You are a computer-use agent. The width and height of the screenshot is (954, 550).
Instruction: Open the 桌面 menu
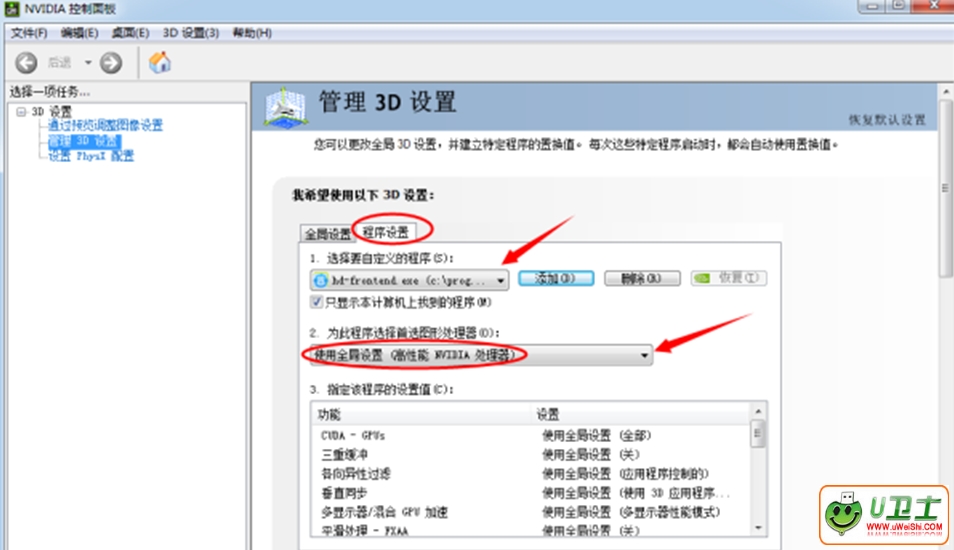tap(130, 33)
